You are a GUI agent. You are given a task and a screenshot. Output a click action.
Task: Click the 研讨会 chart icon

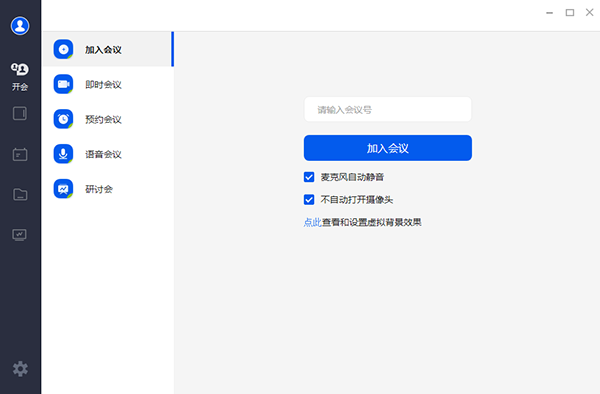tap(63, 189)
